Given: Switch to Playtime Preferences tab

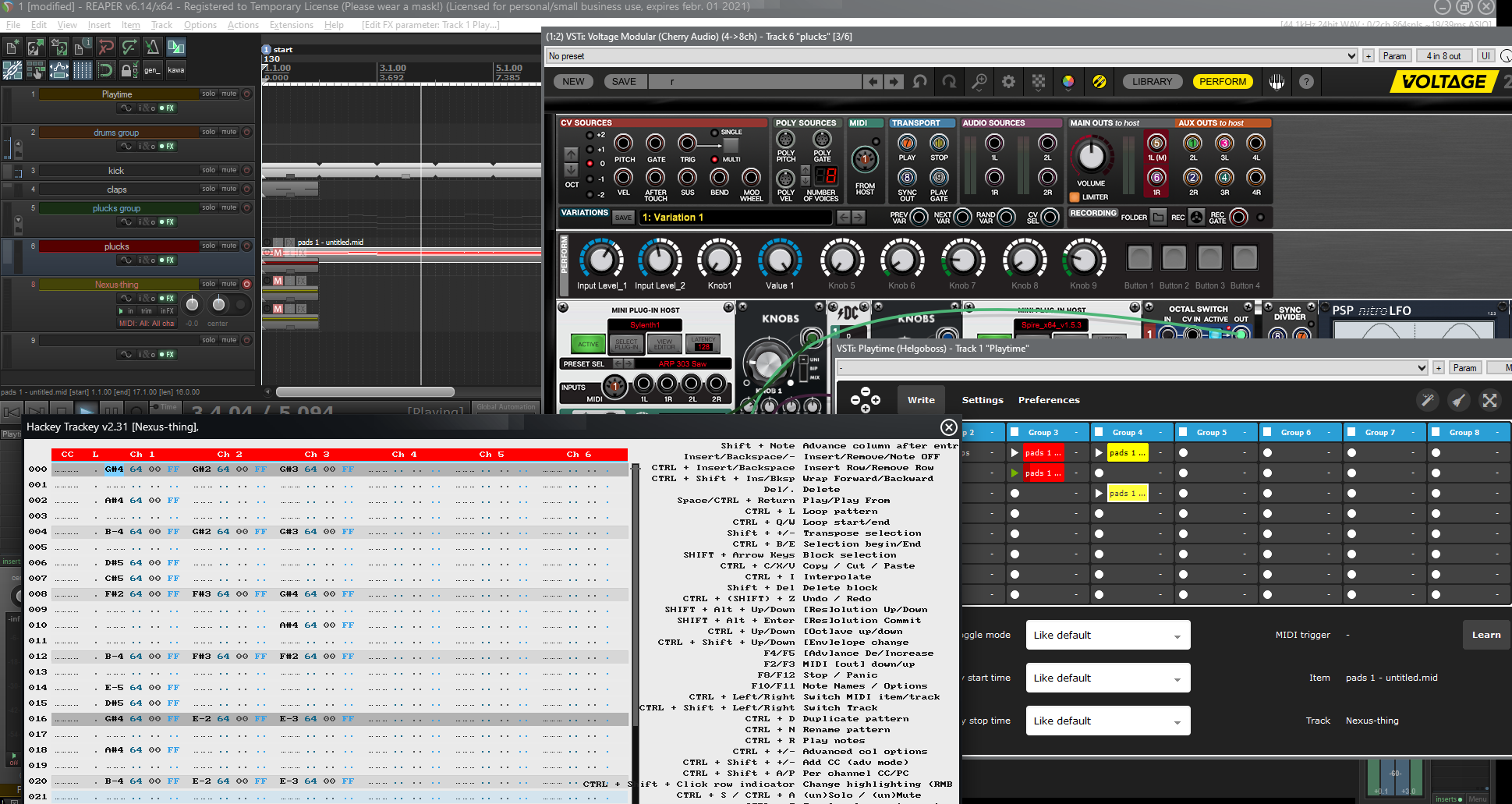Looking at the screenshot, I should coord(1049,400).
